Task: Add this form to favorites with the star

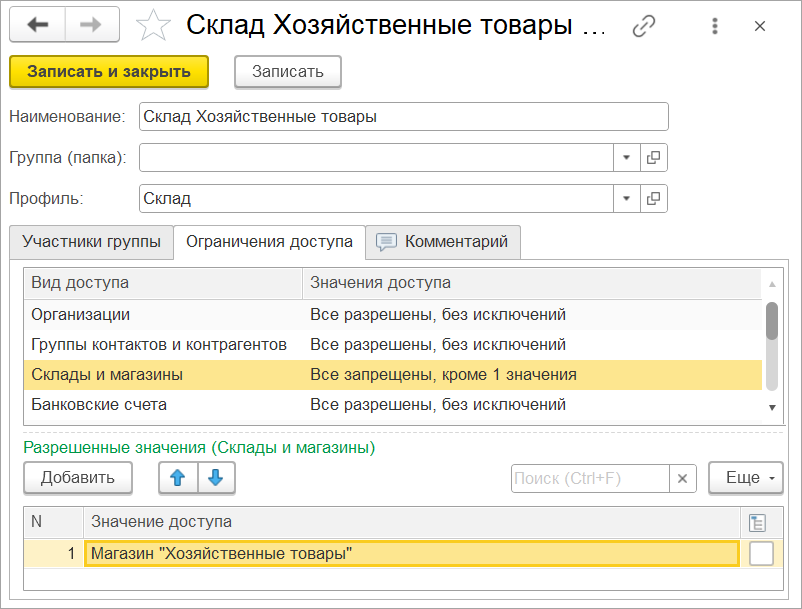Action: click(153, 25)
